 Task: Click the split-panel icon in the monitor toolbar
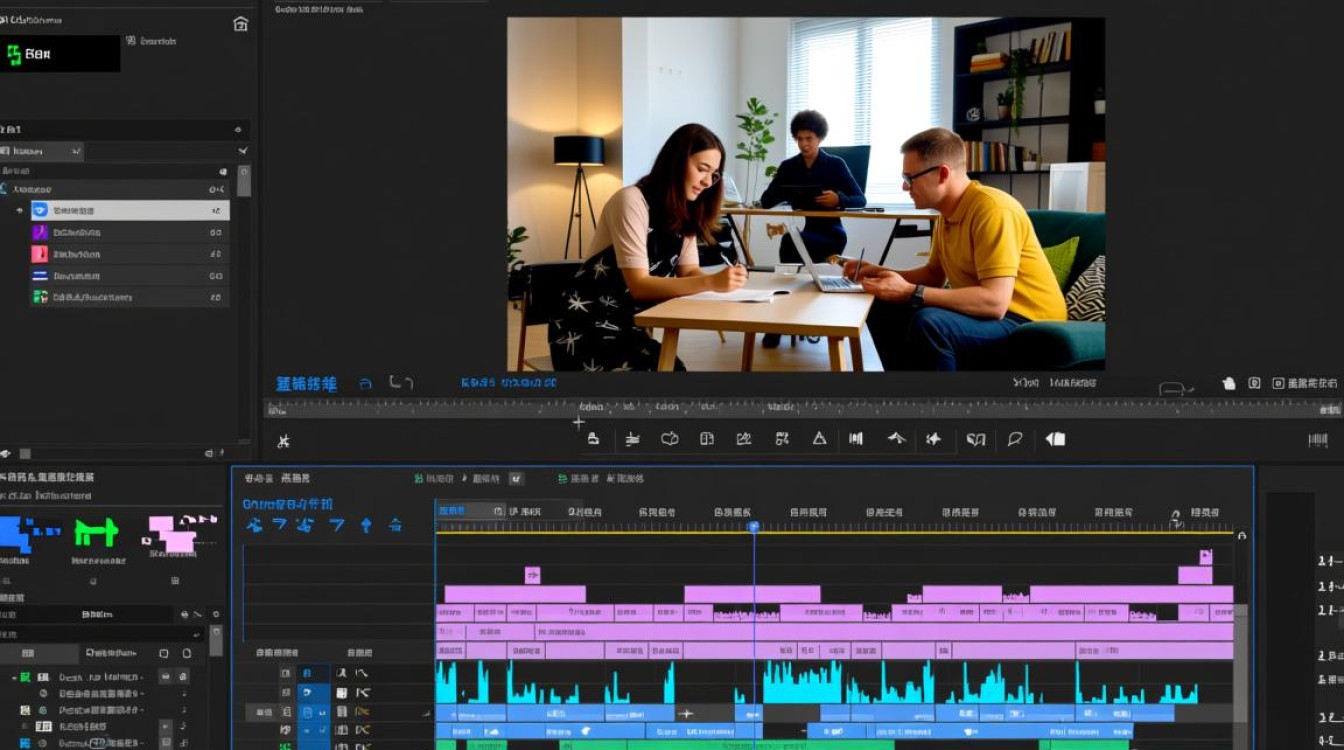coord(707,438)
